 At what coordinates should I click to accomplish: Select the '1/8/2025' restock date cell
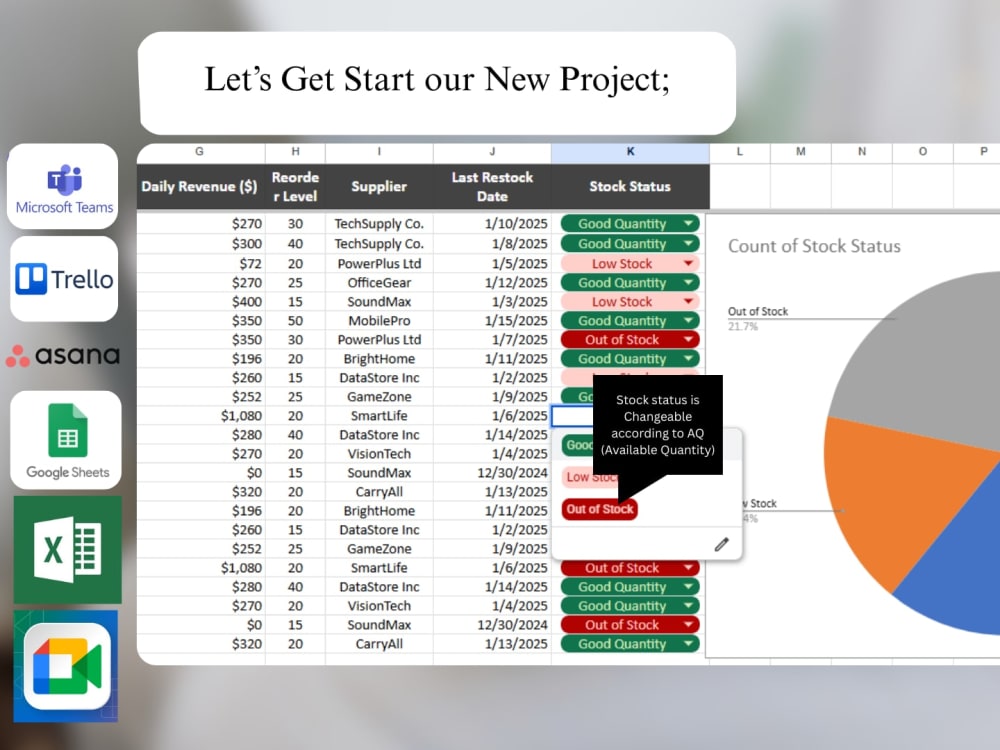pos(492,244)
